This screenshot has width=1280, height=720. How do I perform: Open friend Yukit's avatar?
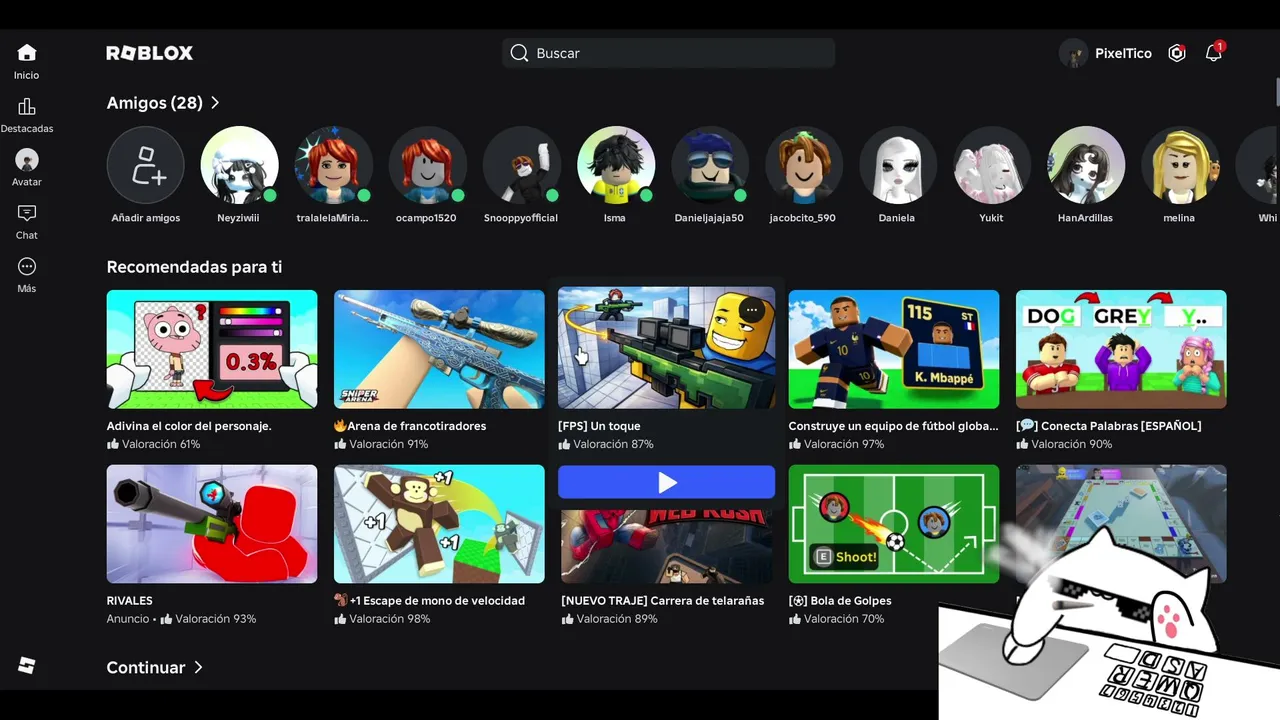pyautogui.click(x=992, y=165)
